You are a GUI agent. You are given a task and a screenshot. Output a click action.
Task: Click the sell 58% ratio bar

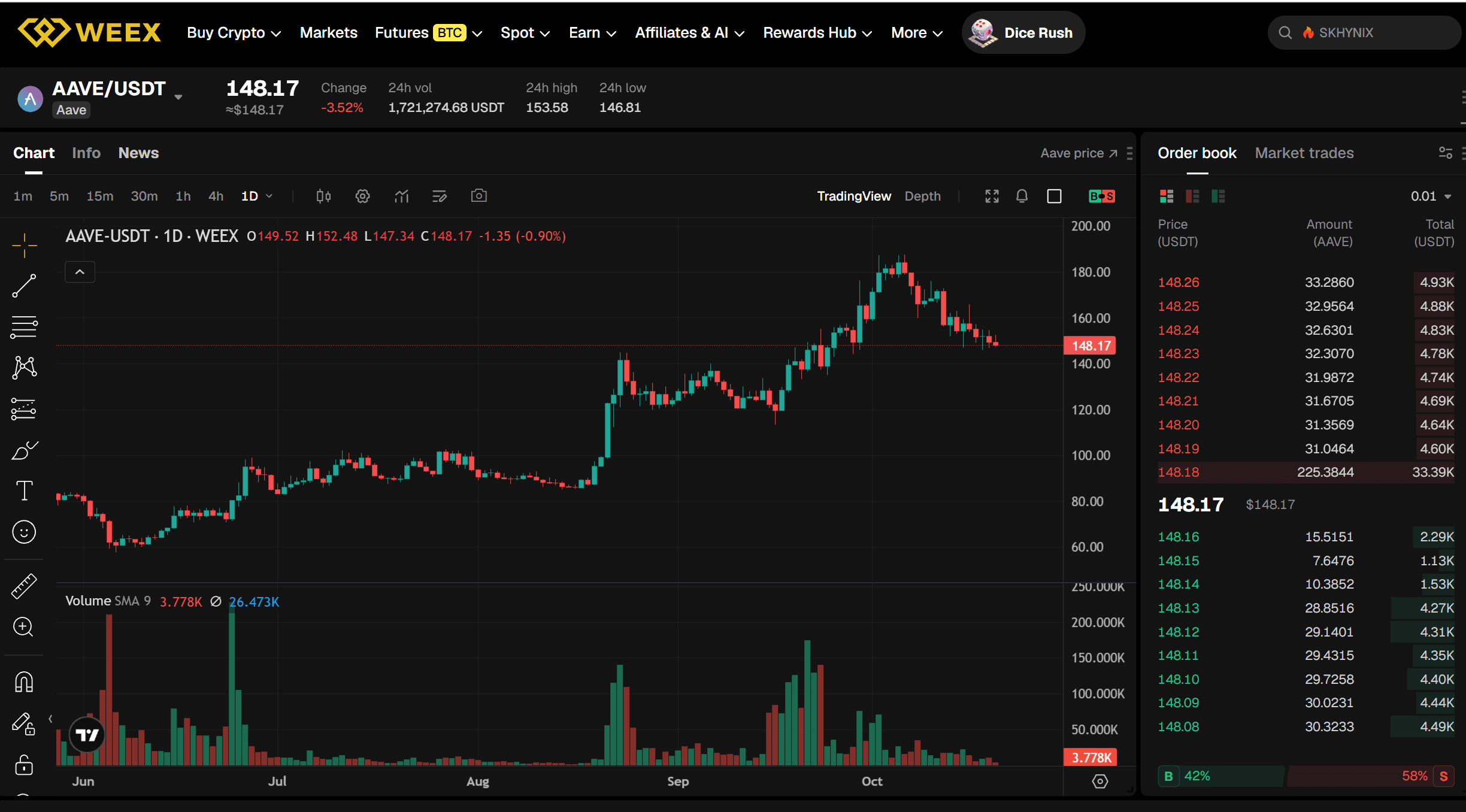pyautogui.click(x=1371, y=776)
